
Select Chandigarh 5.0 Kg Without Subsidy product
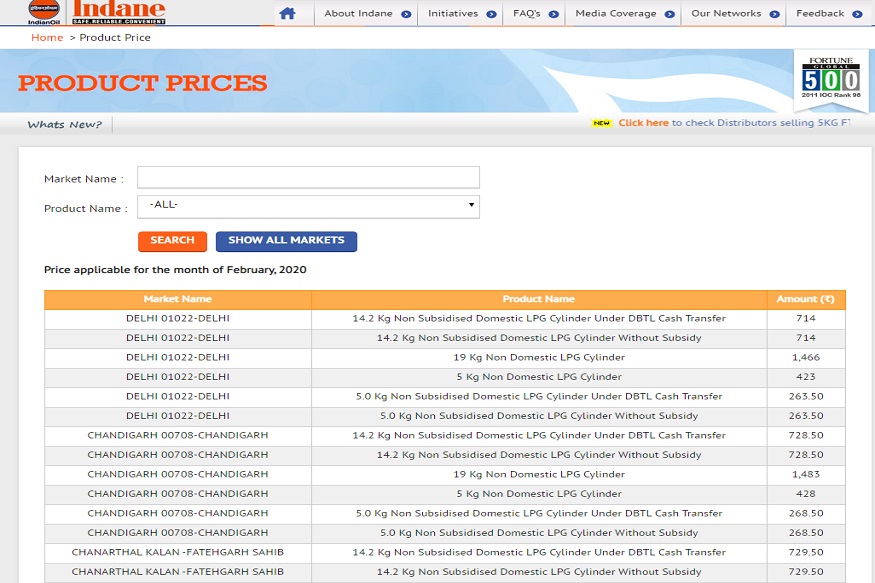coord(539,533)
